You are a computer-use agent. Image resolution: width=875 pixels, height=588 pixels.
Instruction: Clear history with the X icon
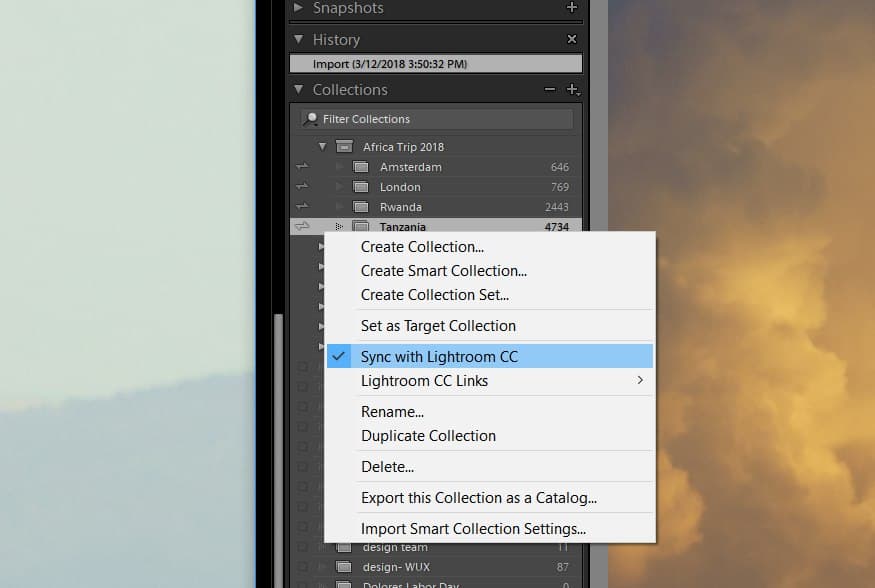(x=571, y=39)
